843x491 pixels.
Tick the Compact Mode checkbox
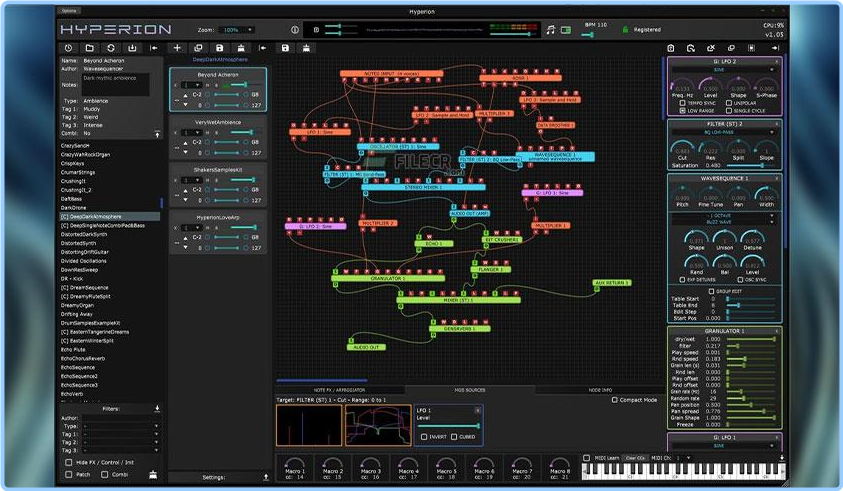tap(615, 400)
